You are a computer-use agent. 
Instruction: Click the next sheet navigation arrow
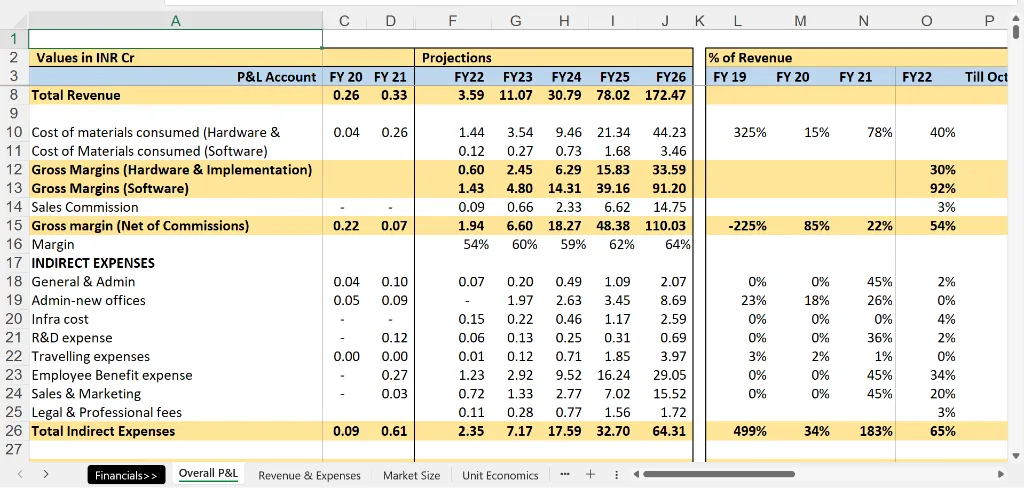pos(45,475)
